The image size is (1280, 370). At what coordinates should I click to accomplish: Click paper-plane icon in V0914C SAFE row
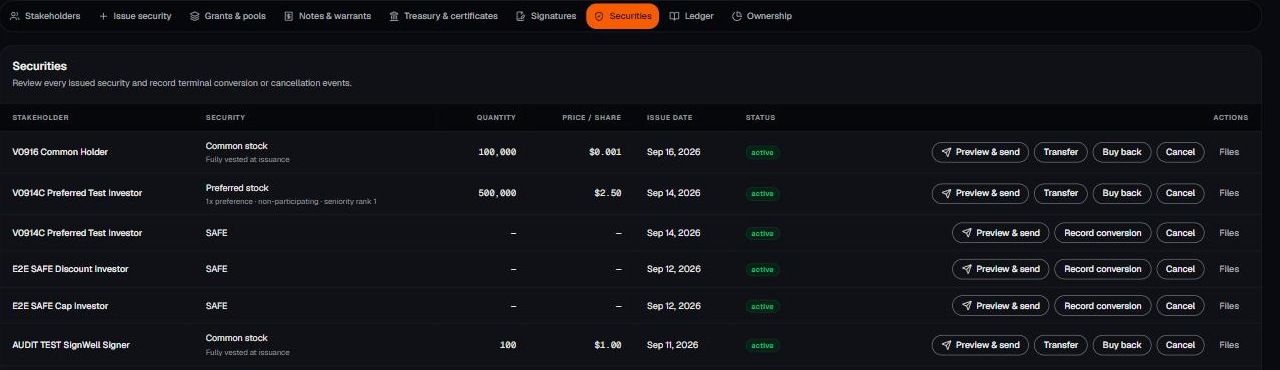click(966, 233)
